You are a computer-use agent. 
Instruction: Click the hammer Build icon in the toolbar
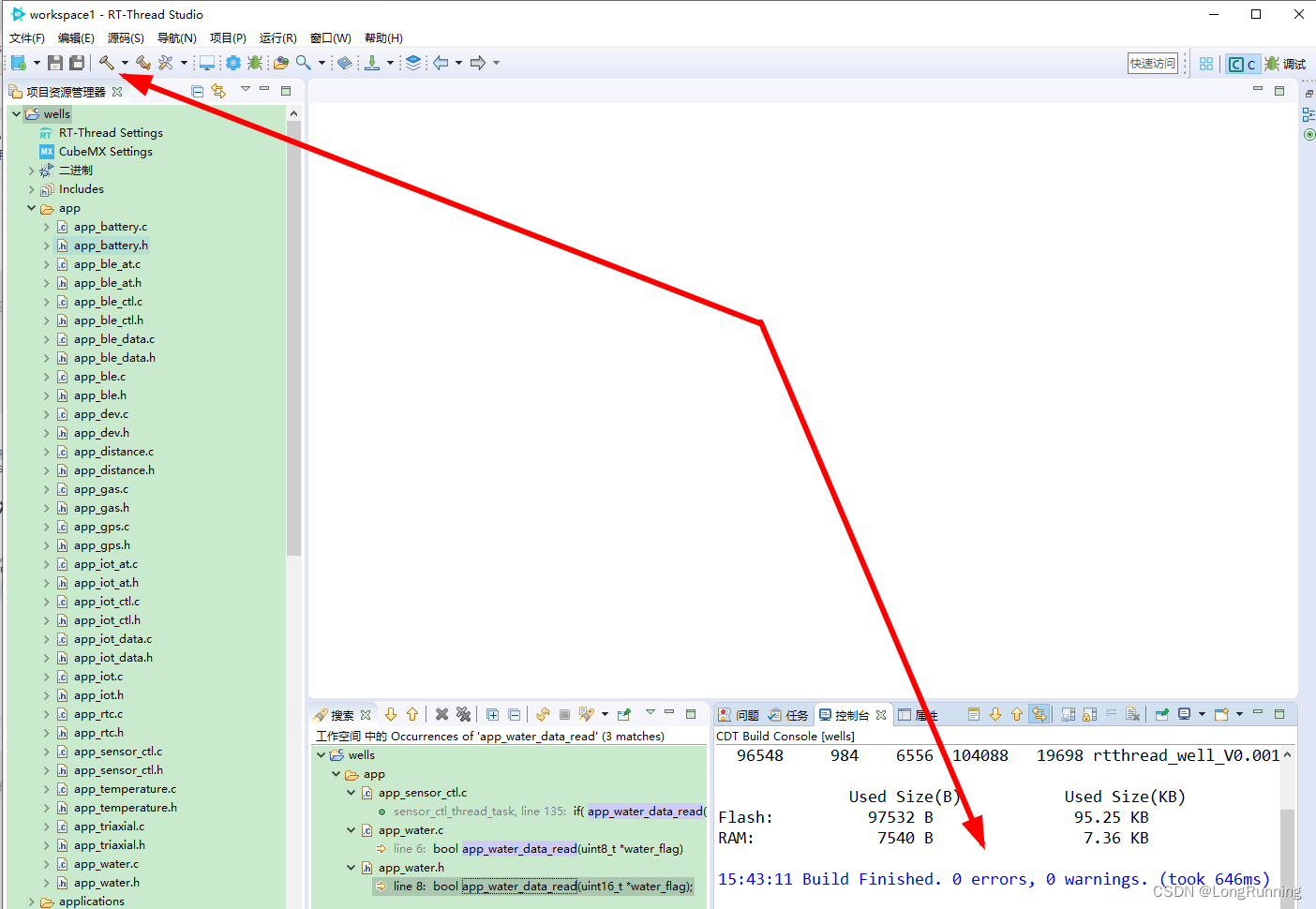(107, 63)
